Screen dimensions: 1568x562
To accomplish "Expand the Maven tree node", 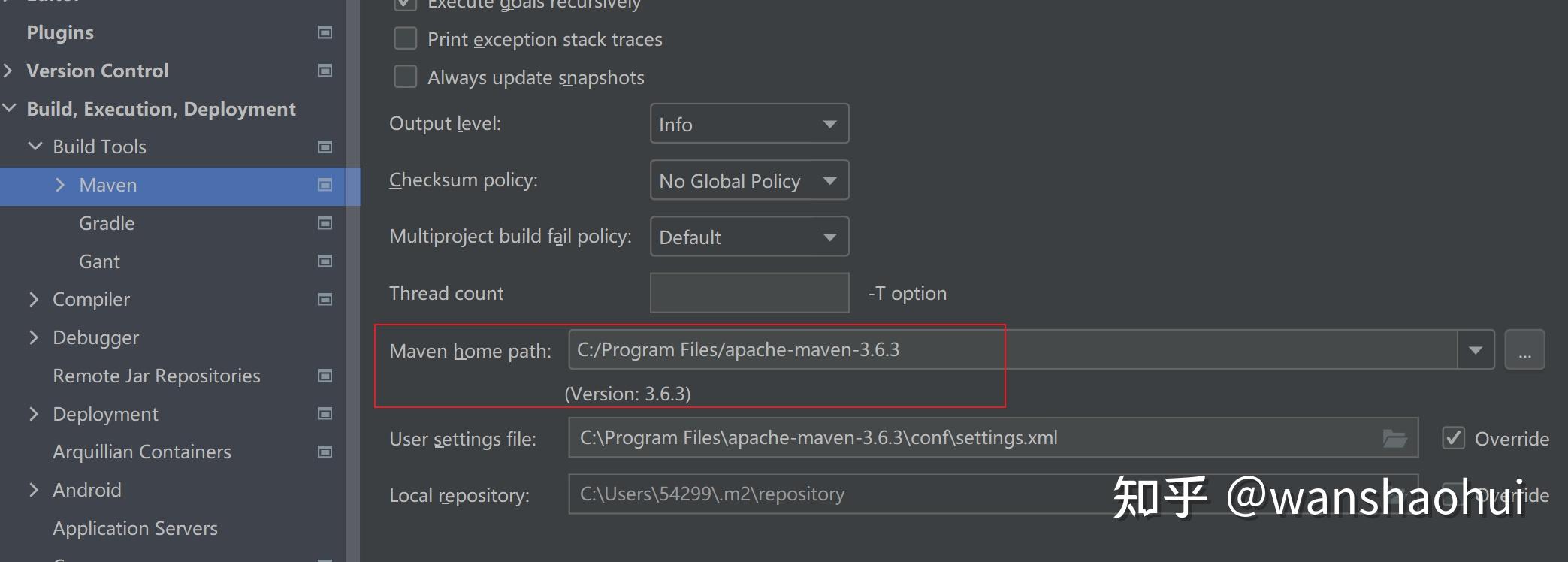I will [x=60, y=185].
